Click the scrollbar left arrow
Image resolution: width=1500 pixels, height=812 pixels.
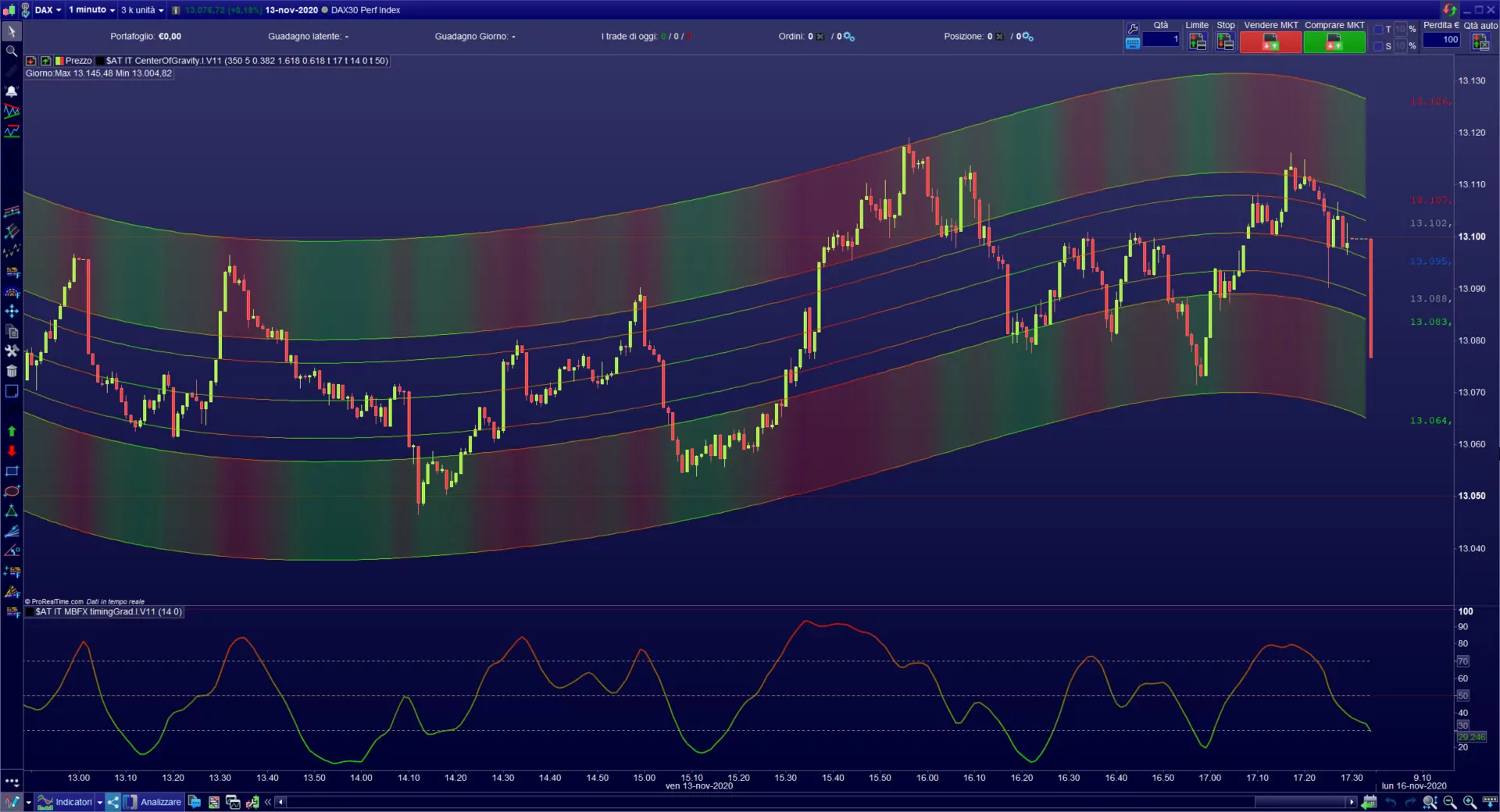[280, 802]
